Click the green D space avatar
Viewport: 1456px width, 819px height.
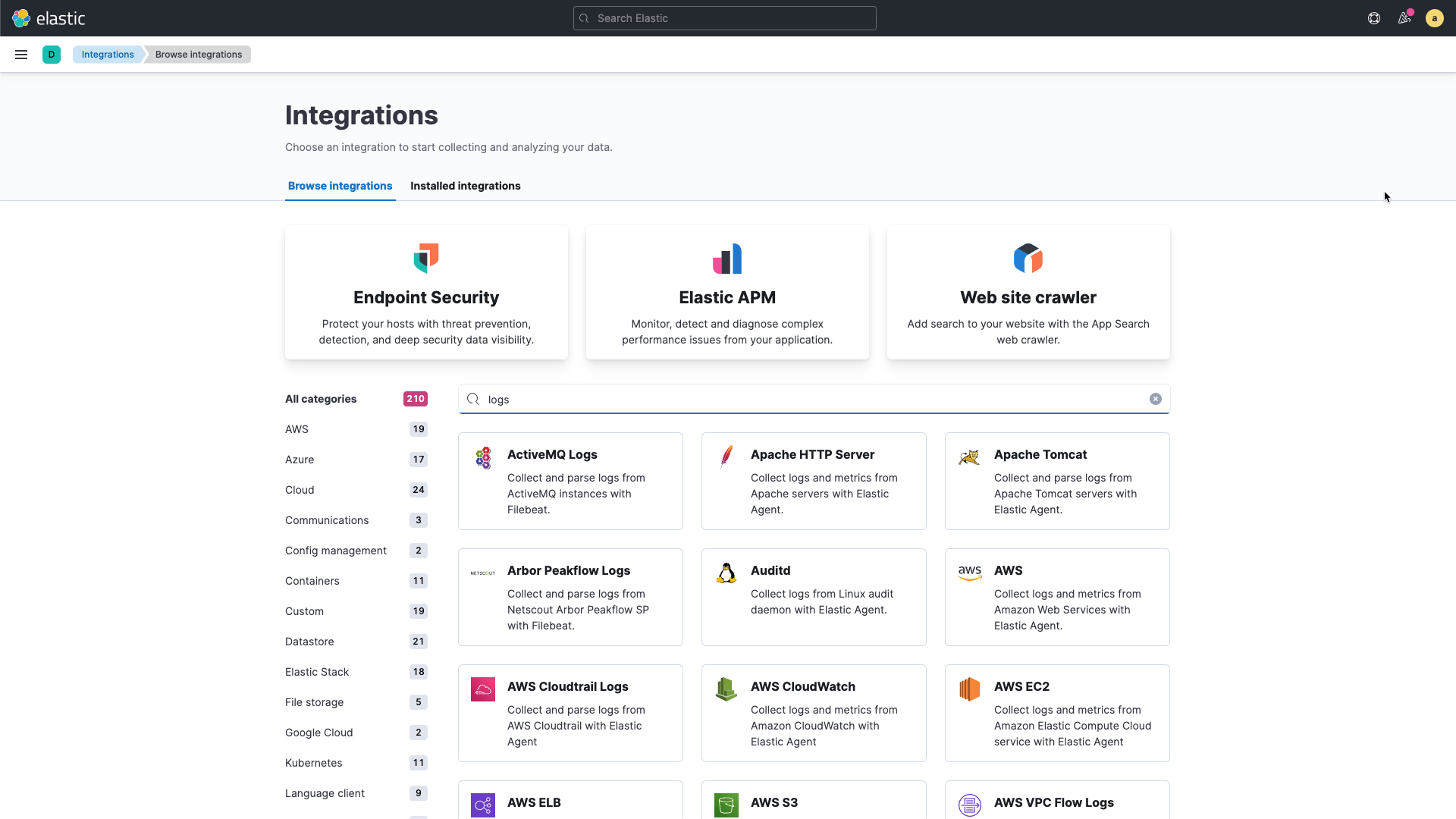(x=52, y=55)
